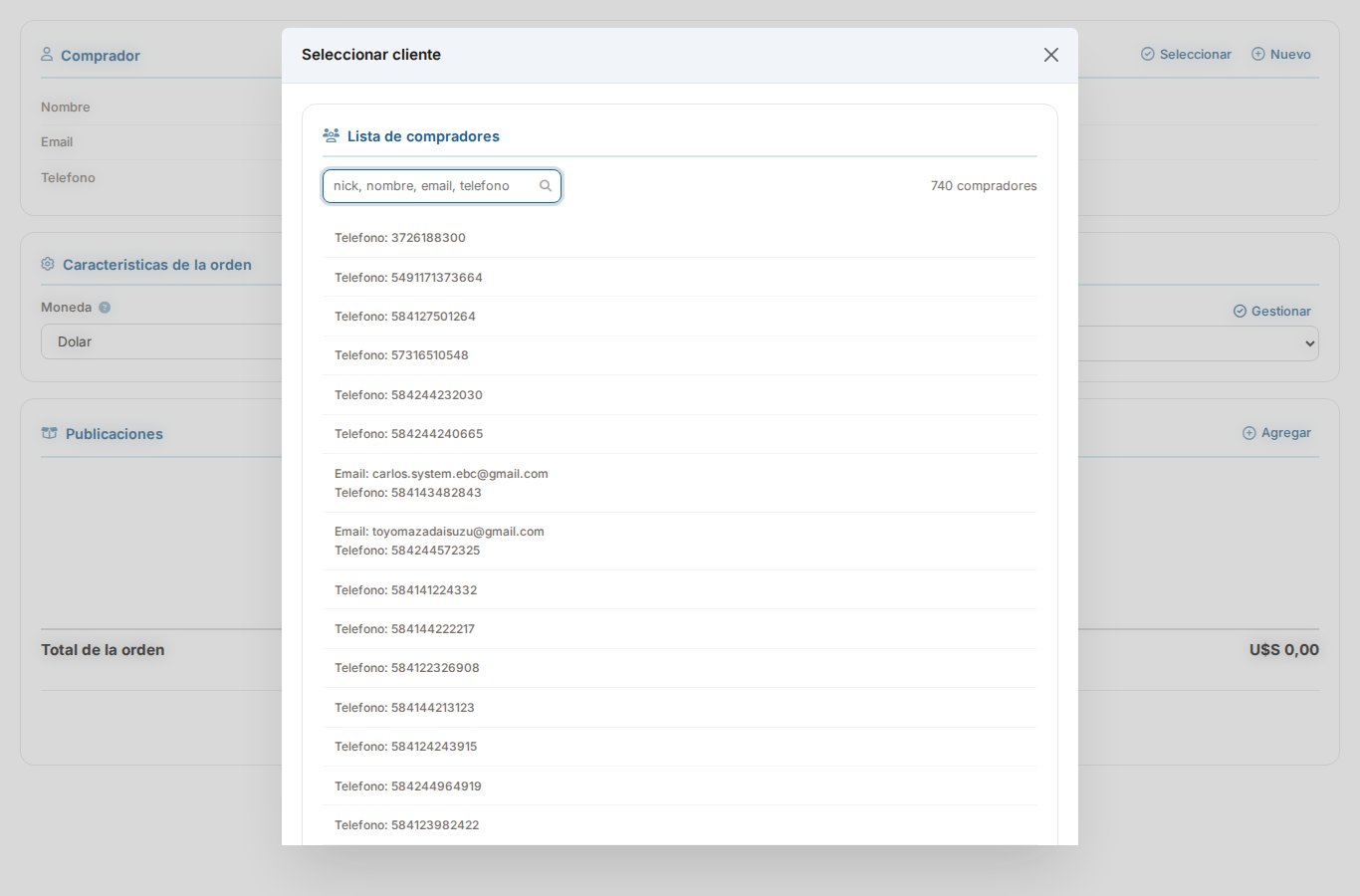Image resolution: width=1360 pixels, height=896 pixels.
Task: Select buyer carlos.system.ebc@gmail.com
Action: (x=679, y=483)
